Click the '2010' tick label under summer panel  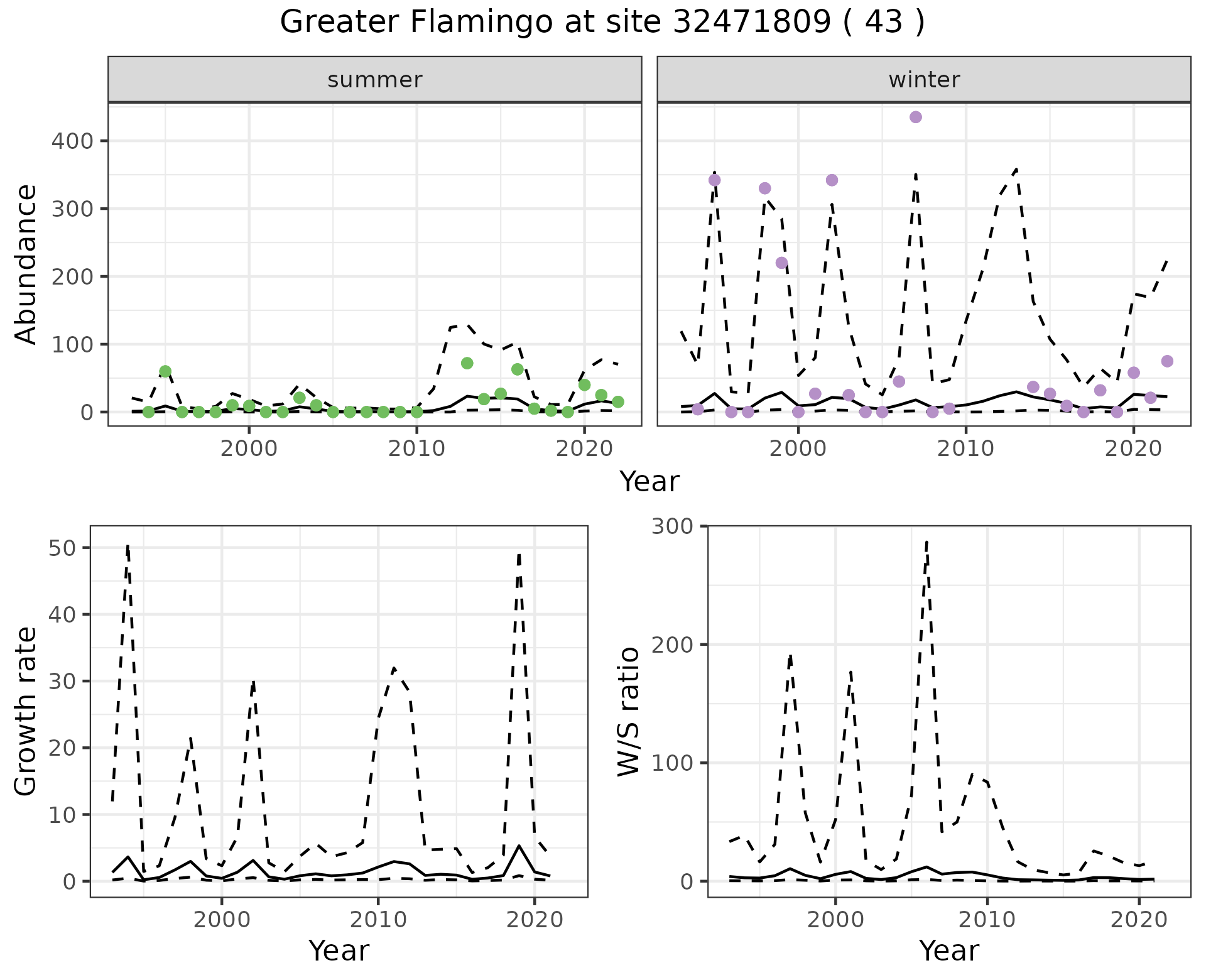tap(416, 449)
